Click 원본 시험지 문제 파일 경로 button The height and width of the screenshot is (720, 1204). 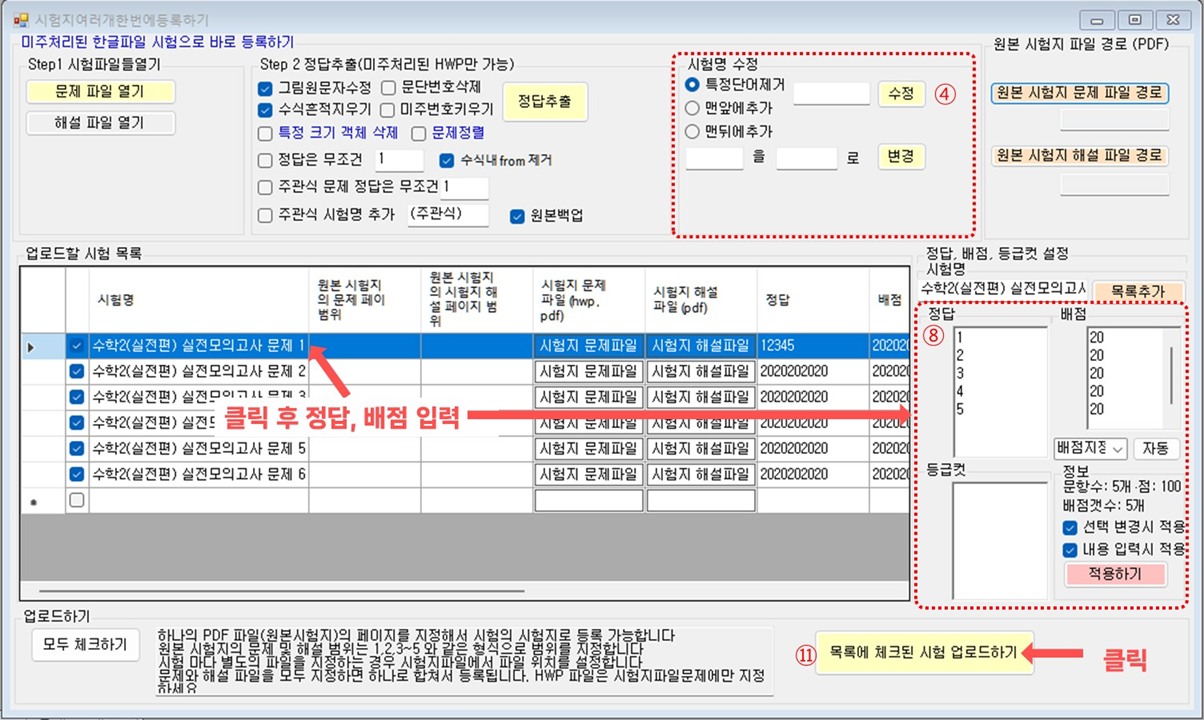pyautogui.click(x=1079, y=93)
